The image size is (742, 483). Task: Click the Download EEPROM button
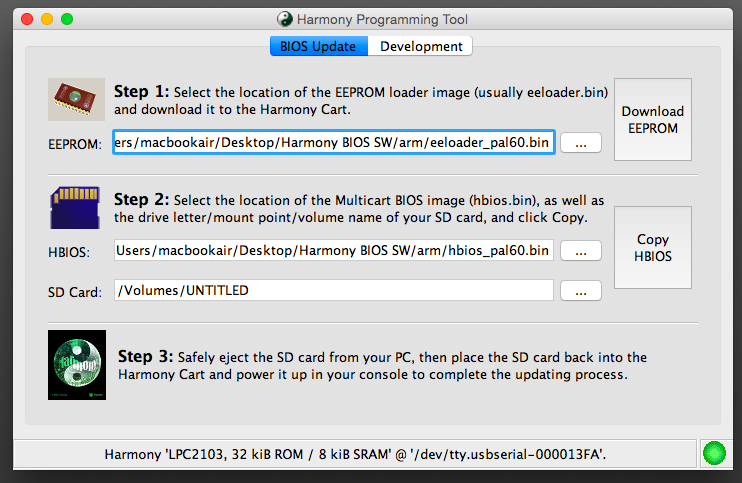point(653,119)
